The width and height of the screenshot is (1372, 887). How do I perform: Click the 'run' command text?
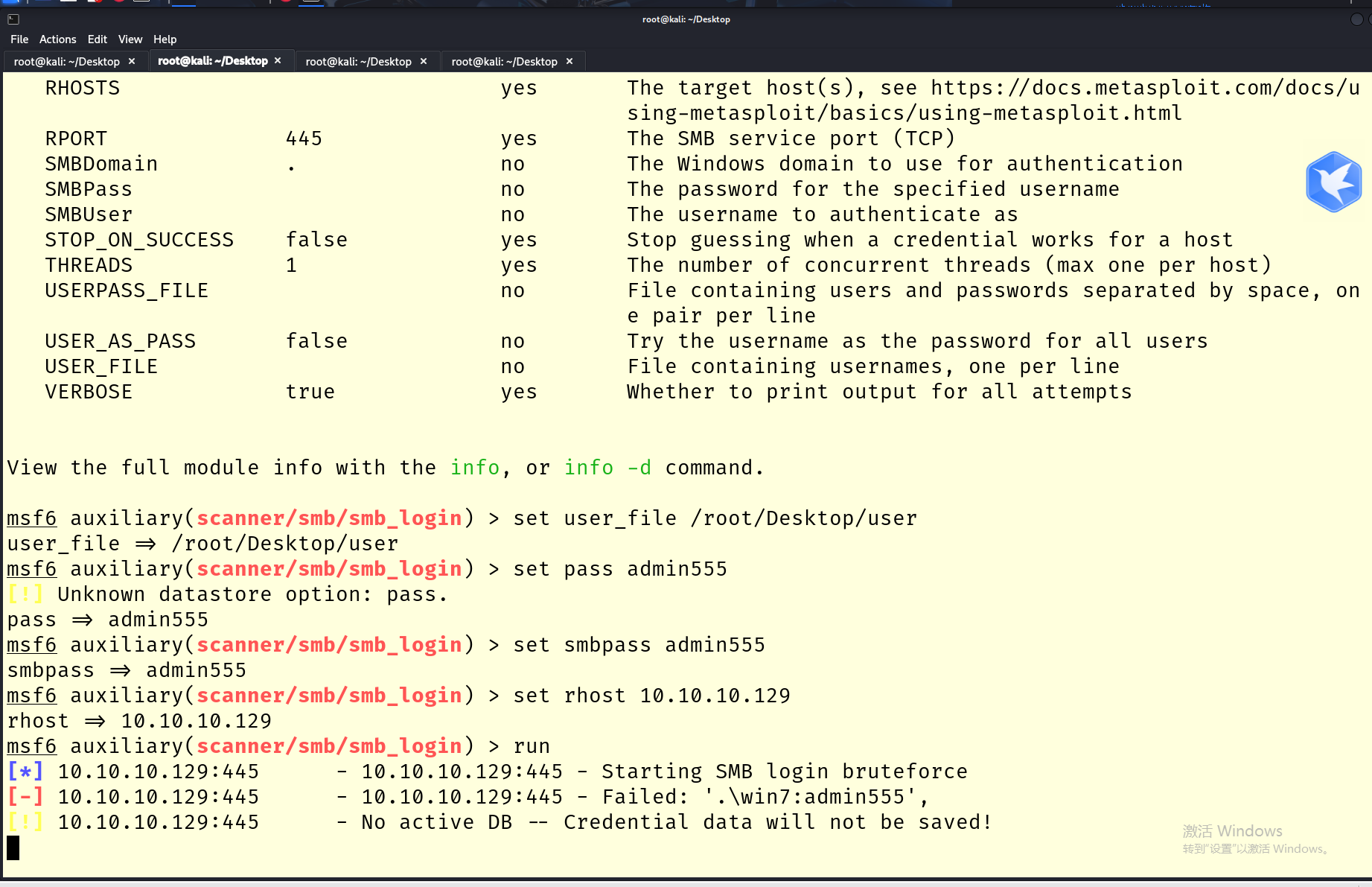532,746
